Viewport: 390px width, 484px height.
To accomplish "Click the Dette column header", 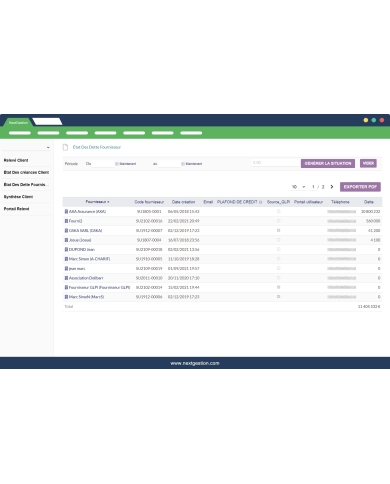I will coord(369,202).
